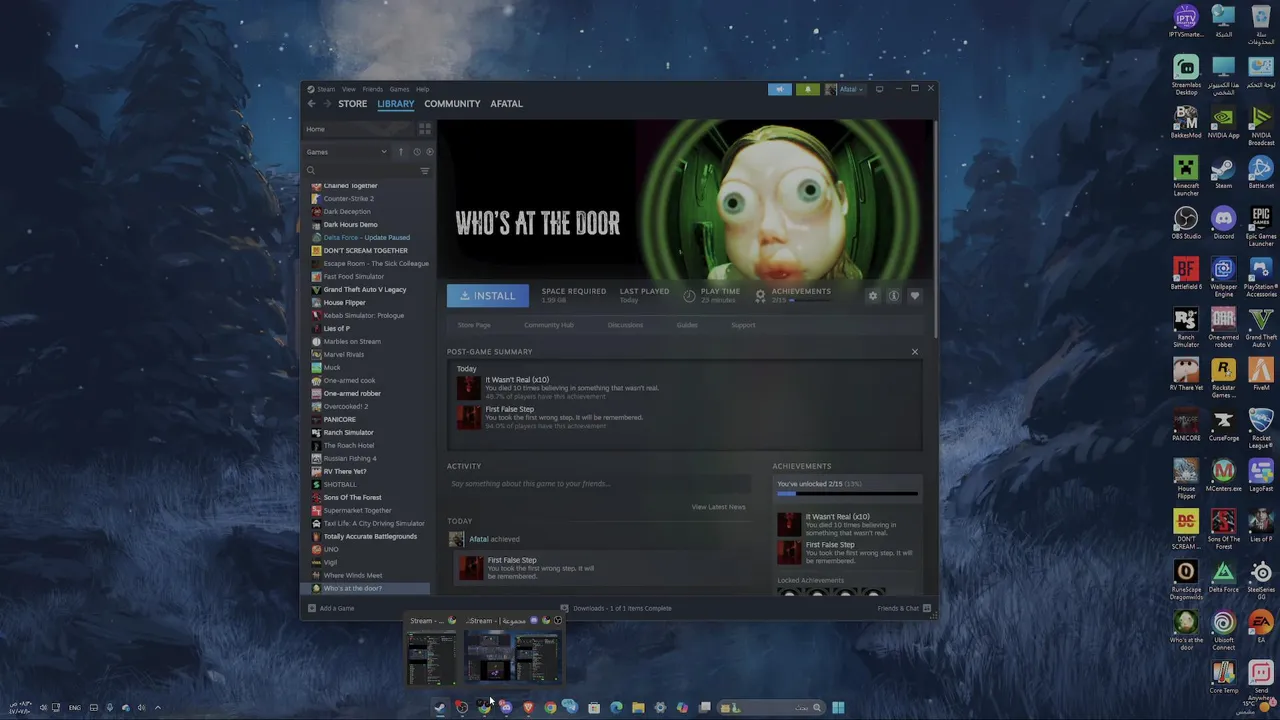Click the library search field
This screenshot has height=720, width=1280.
pyautogui.click(x=361, y=171)
